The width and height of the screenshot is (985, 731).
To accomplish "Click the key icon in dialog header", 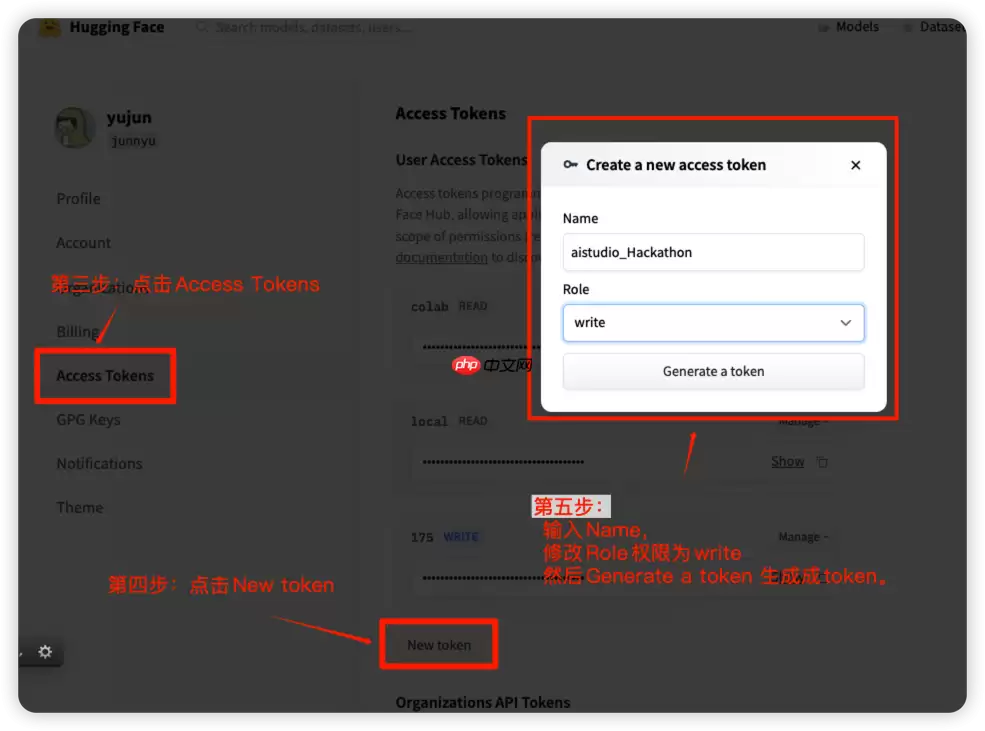I will click(570, 165).
